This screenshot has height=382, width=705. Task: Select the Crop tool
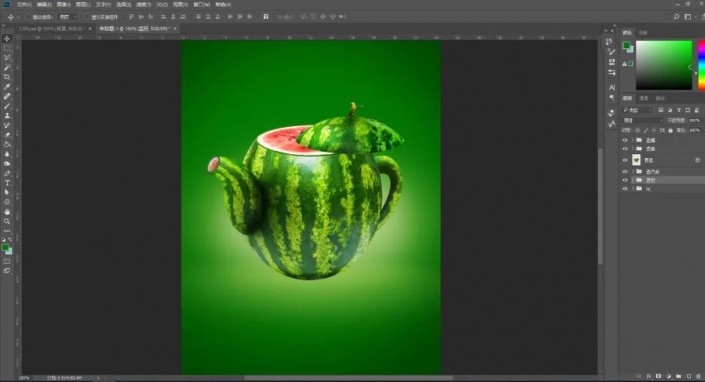point(7,77)
